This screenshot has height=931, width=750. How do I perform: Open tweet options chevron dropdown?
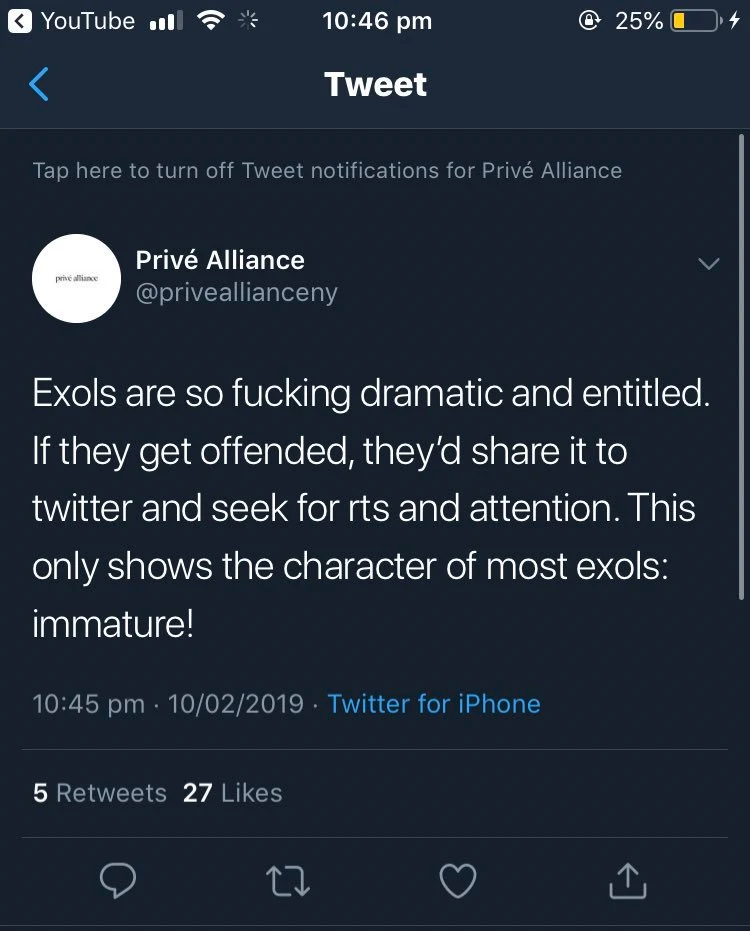(x=708, y=264)
